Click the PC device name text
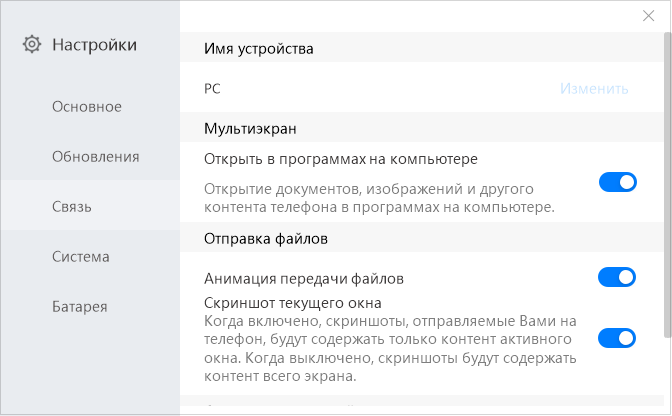The image size is (672, 416). (x=212, y=88)
